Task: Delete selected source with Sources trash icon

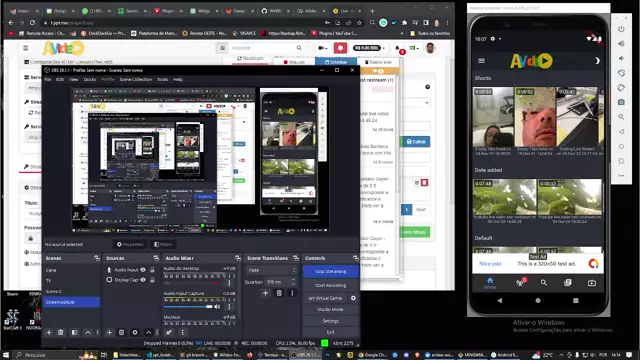Action: pyautogui.click(x=122, y=332)
